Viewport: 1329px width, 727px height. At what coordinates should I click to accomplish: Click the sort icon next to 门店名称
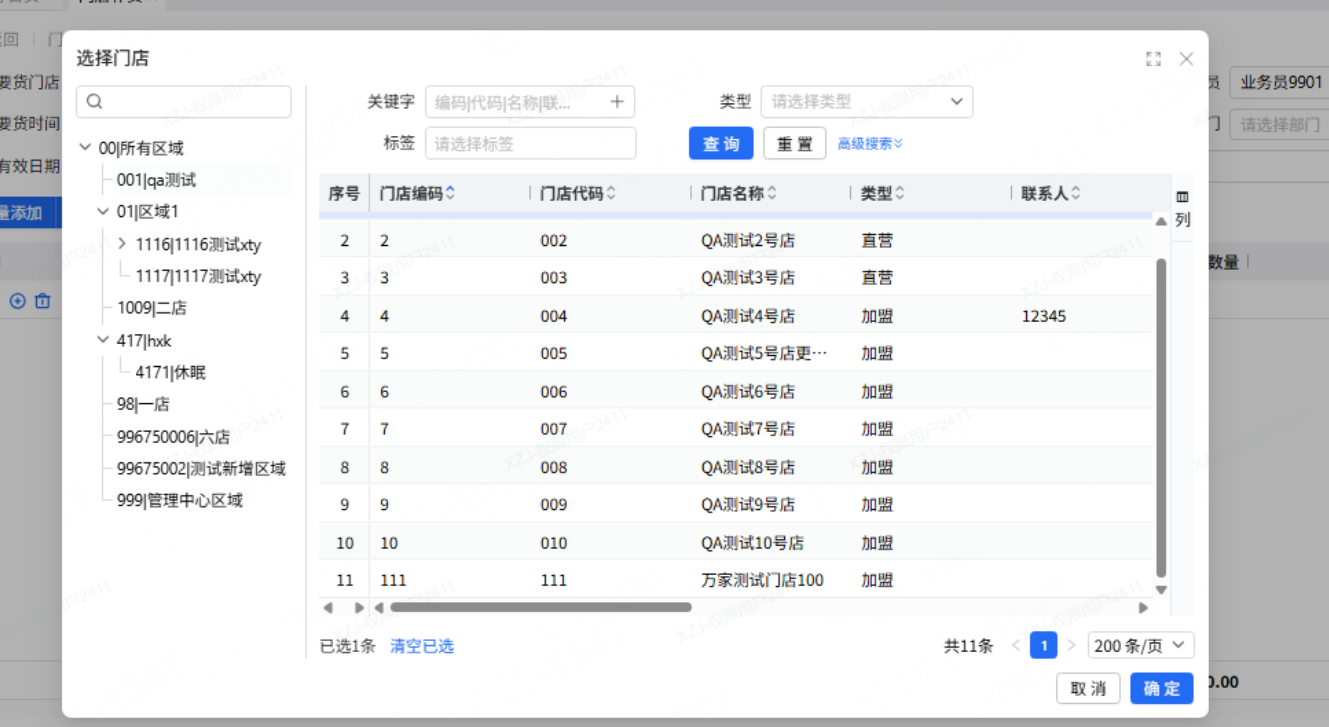[772, 193]
